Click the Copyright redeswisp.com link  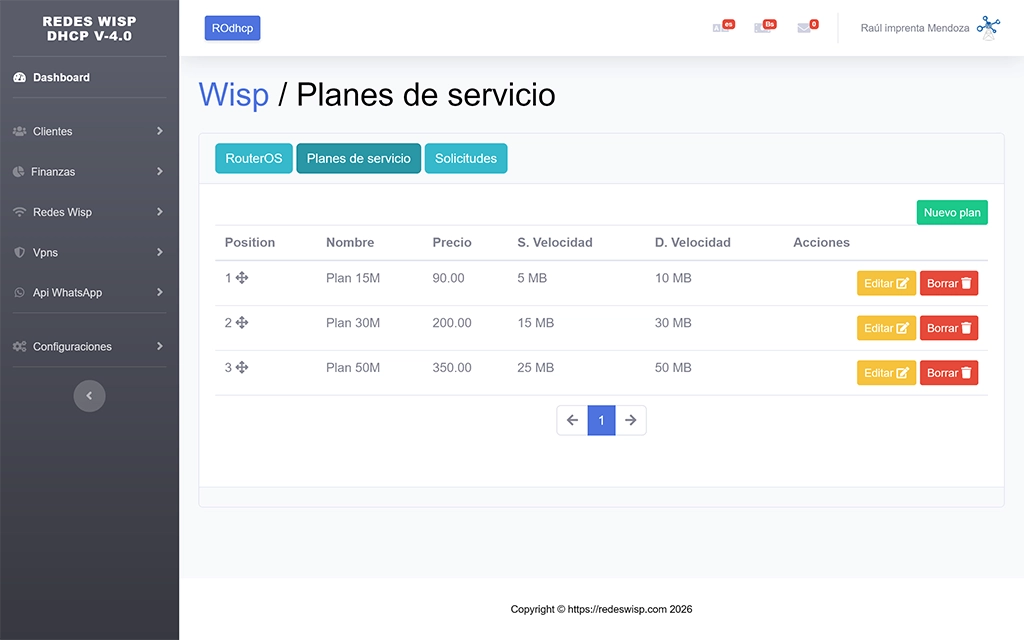(601, 609)
